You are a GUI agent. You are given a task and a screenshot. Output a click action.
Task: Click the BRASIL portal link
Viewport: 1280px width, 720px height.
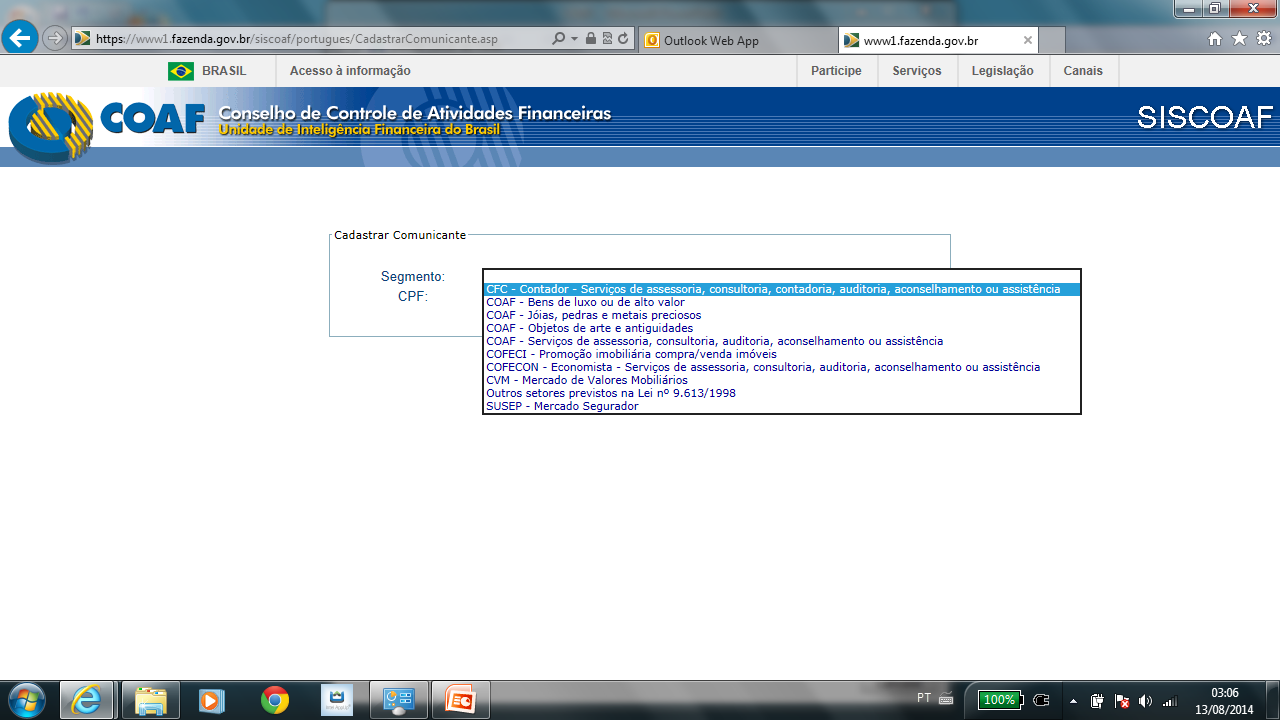pyautogui.click(x=224, y=71)
